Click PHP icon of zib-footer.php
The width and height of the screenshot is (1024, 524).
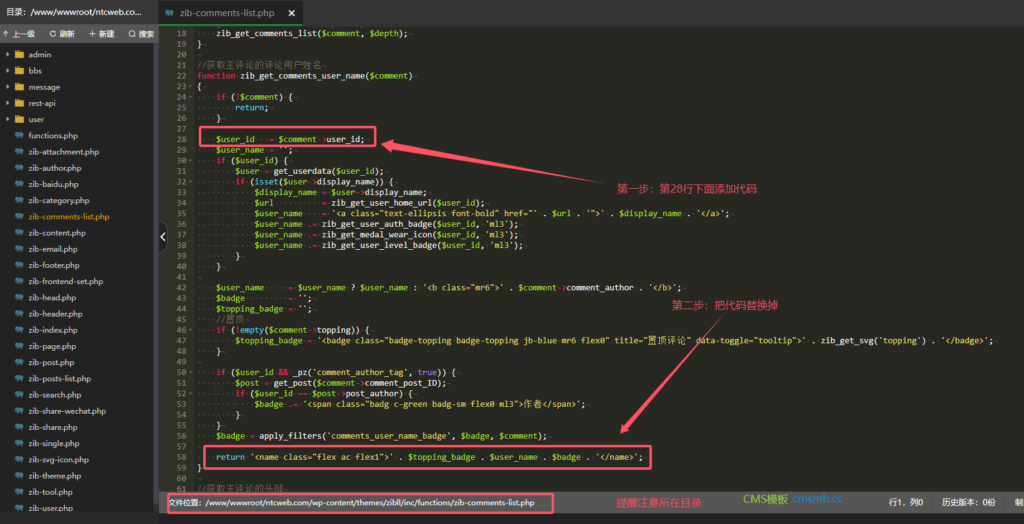(19, 265)
